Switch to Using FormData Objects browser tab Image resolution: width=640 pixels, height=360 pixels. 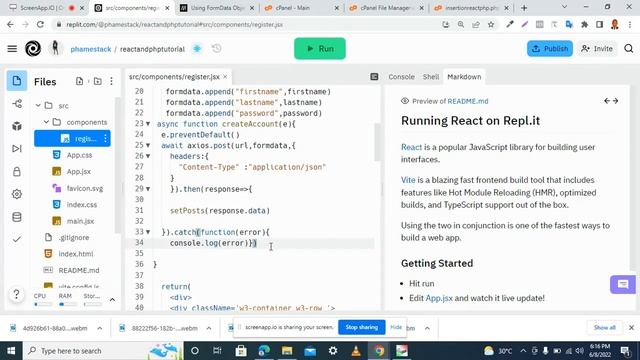click(217, 8)
